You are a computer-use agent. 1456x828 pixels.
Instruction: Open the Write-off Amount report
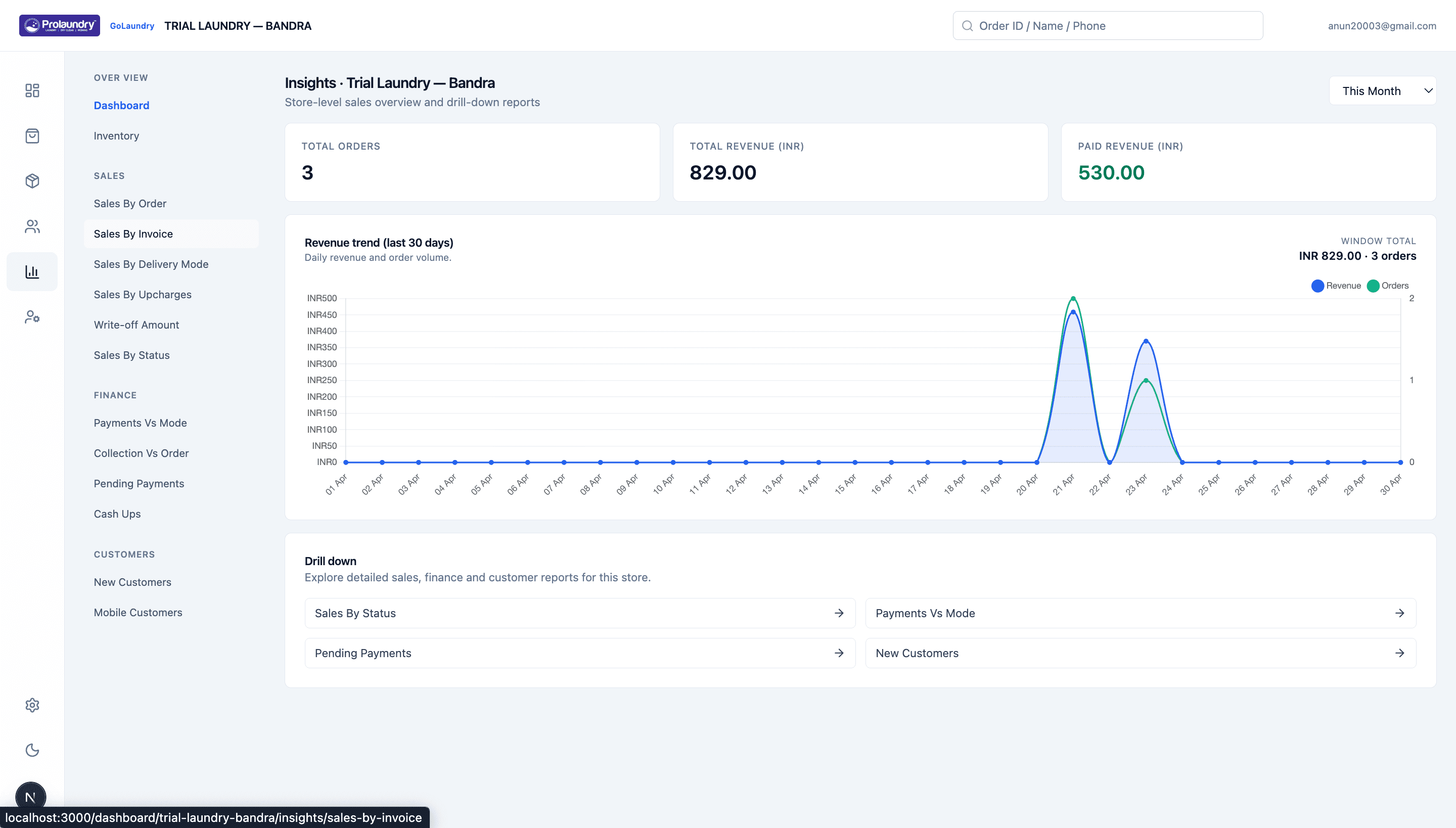[x=136, y=324]
